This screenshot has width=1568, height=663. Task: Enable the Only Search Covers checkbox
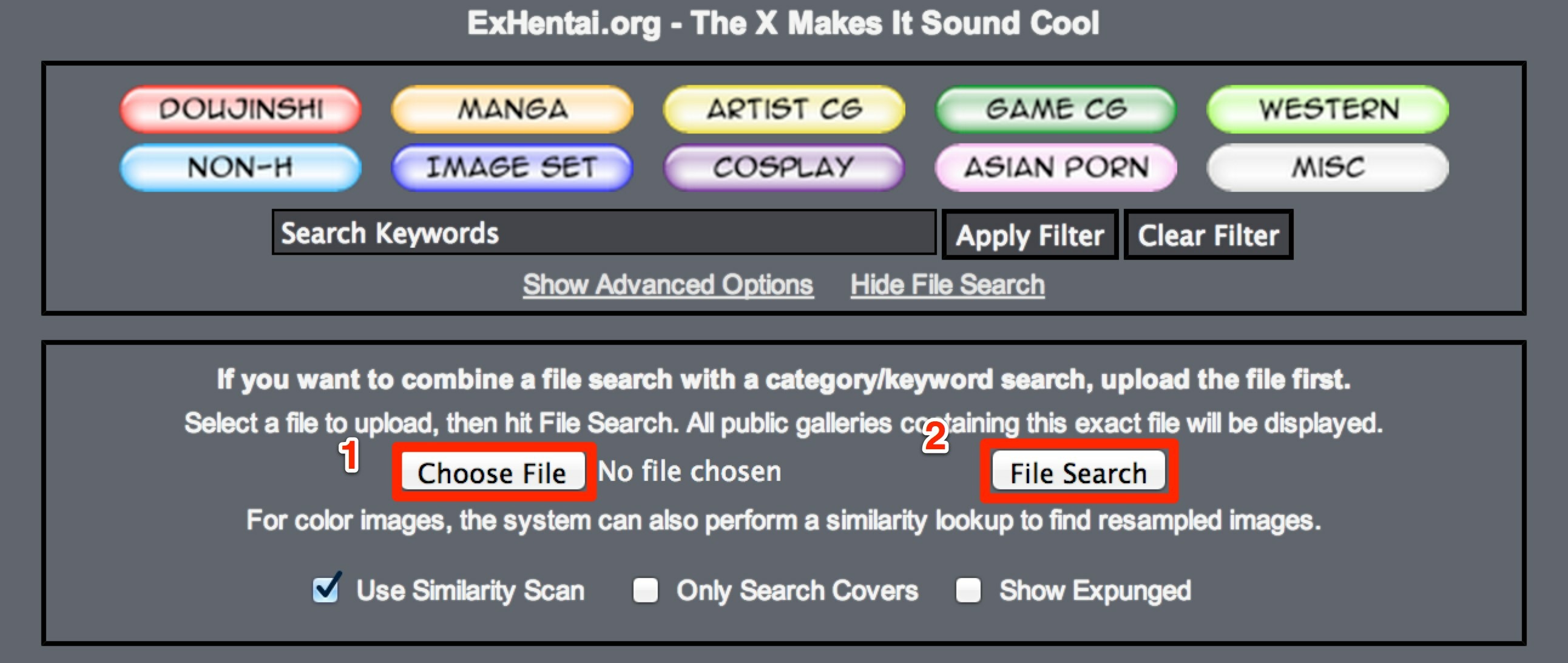click(645, 591)
